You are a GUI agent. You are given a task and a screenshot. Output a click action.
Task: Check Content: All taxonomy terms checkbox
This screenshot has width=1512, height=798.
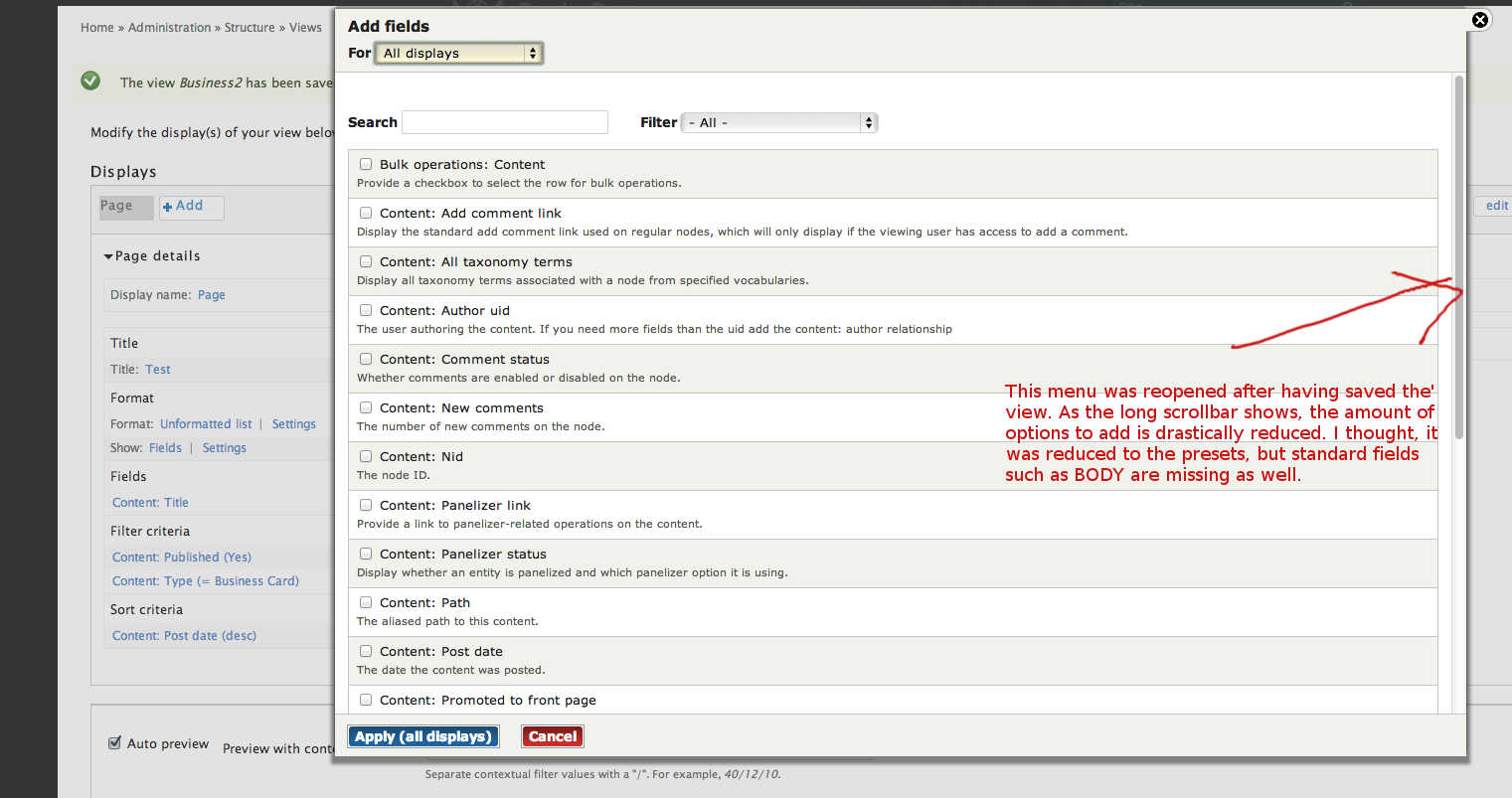(366, 261)
